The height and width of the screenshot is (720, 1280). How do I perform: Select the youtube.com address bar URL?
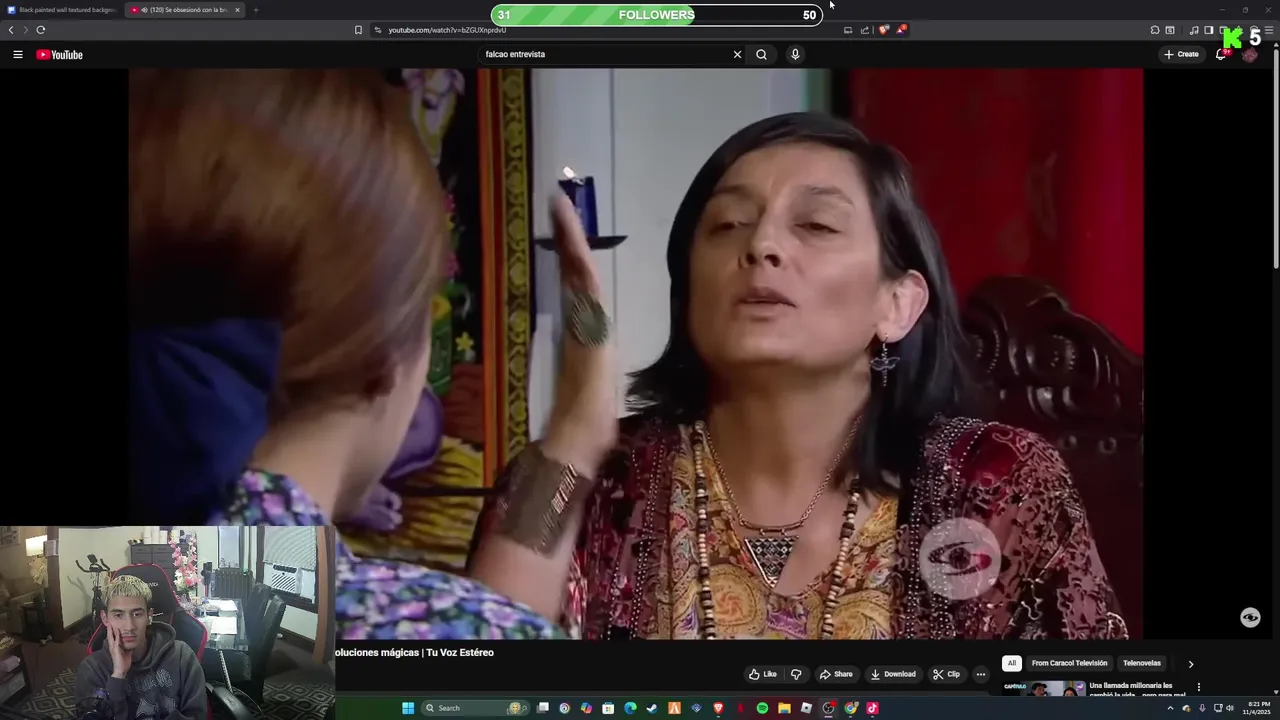pos(447,30)
